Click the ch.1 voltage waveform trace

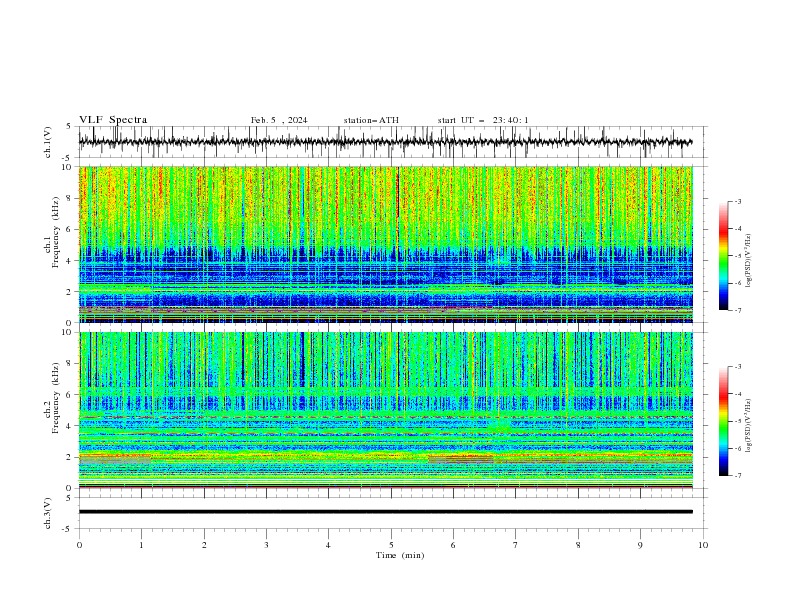385,142
